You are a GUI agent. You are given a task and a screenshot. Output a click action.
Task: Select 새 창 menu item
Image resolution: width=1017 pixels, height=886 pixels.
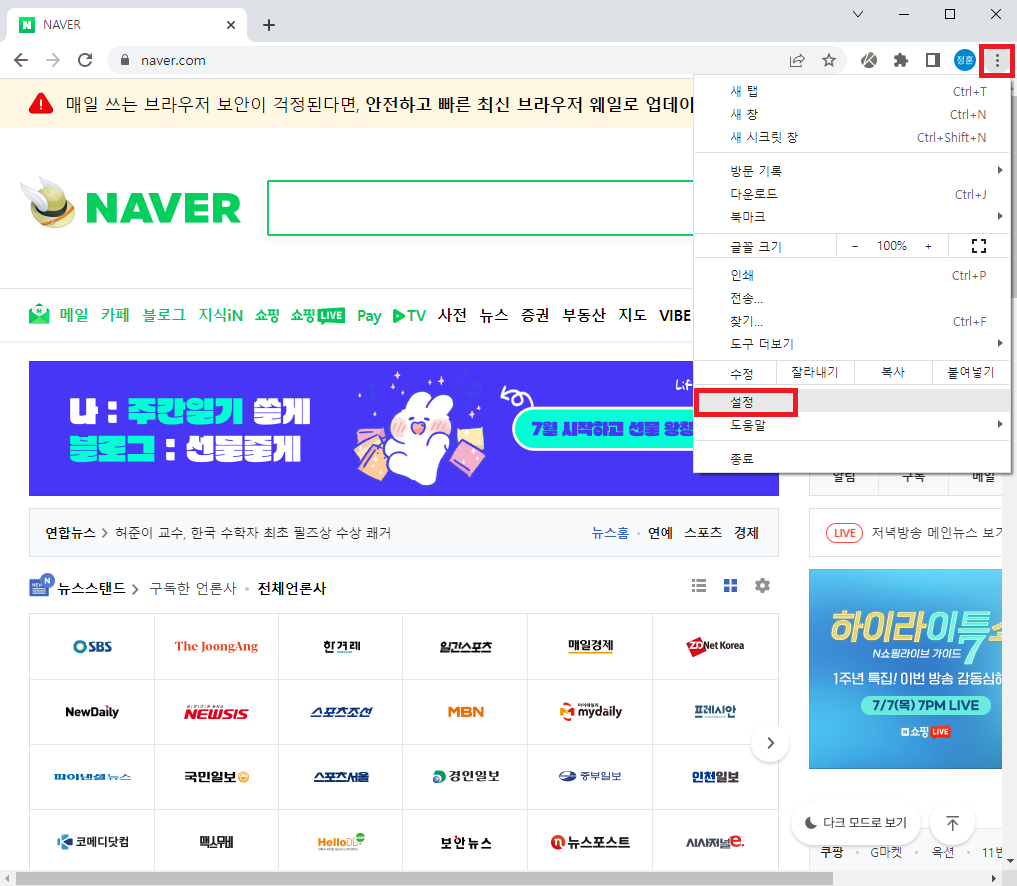coord(852,114)
